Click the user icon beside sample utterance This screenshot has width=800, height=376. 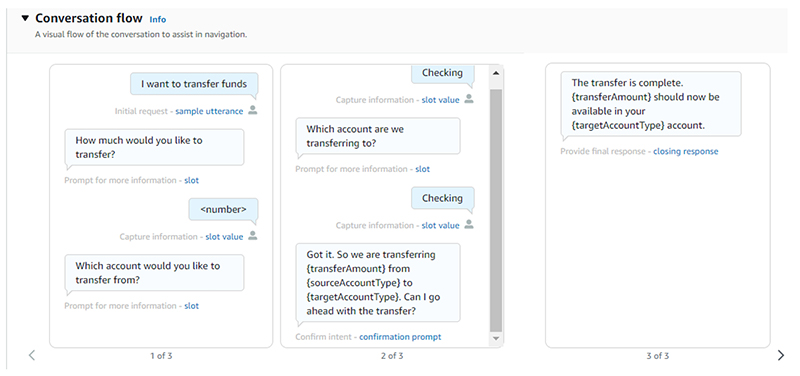pos(253,110)
